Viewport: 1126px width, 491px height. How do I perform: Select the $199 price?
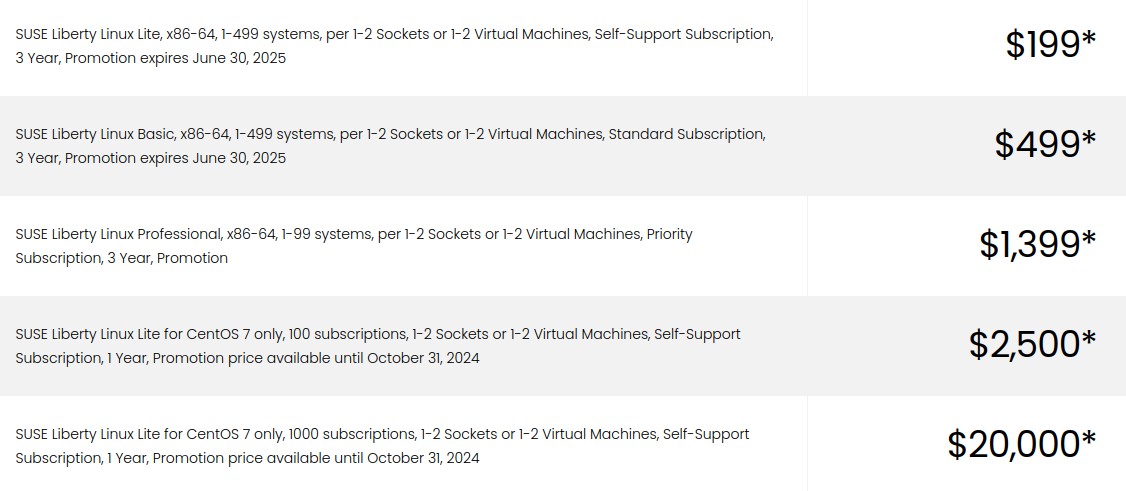[x=1051, y=45]
